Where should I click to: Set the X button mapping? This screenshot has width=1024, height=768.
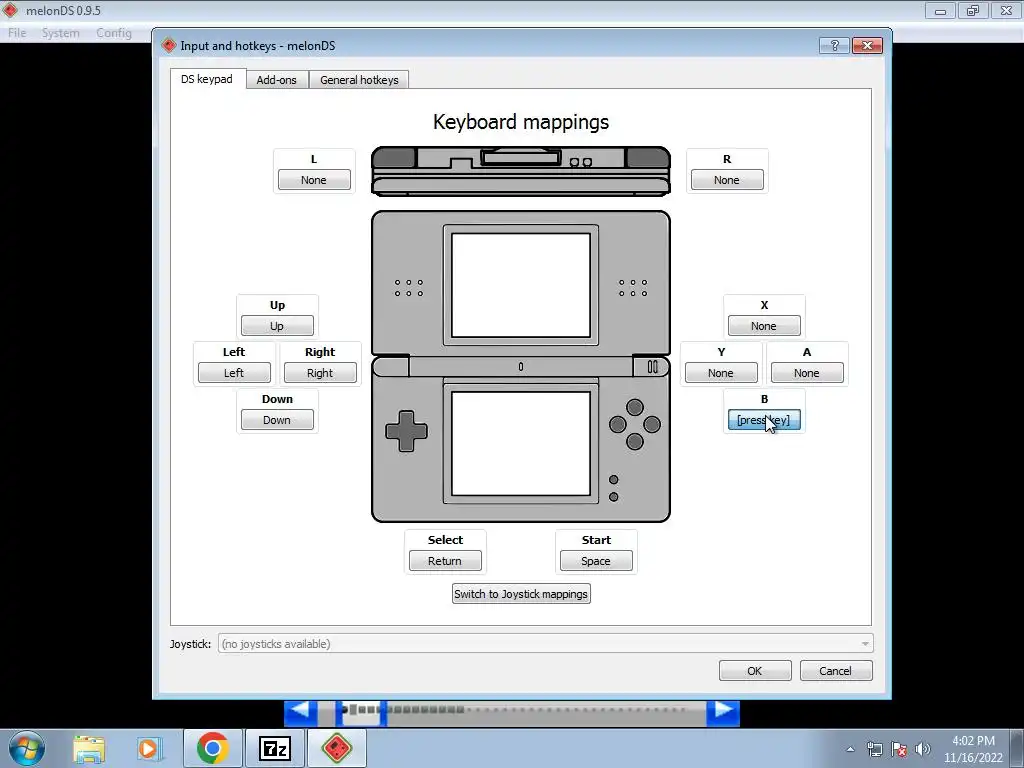764,326
